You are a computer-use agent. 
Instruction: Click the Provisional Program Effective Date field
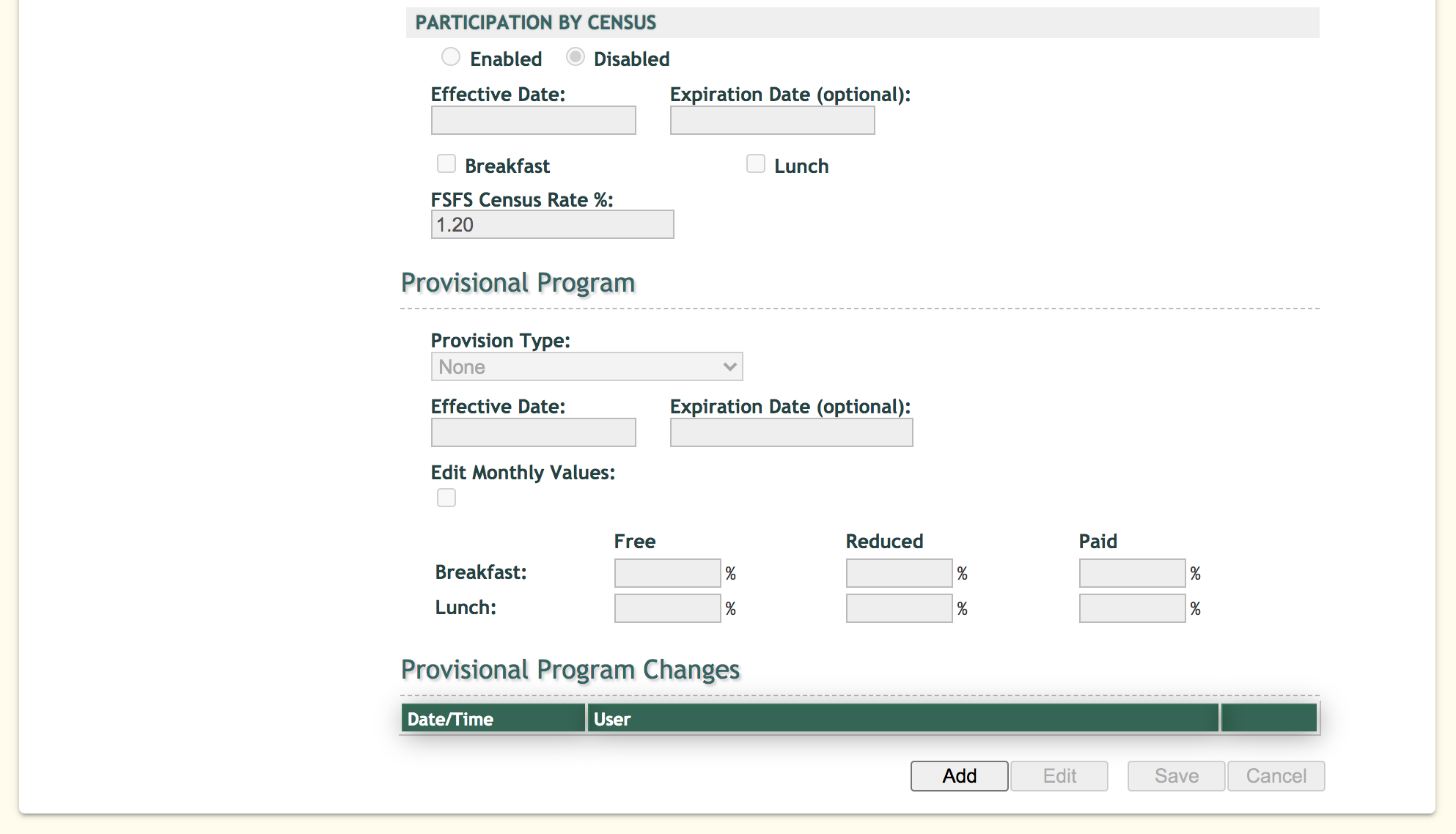[533, 432]
